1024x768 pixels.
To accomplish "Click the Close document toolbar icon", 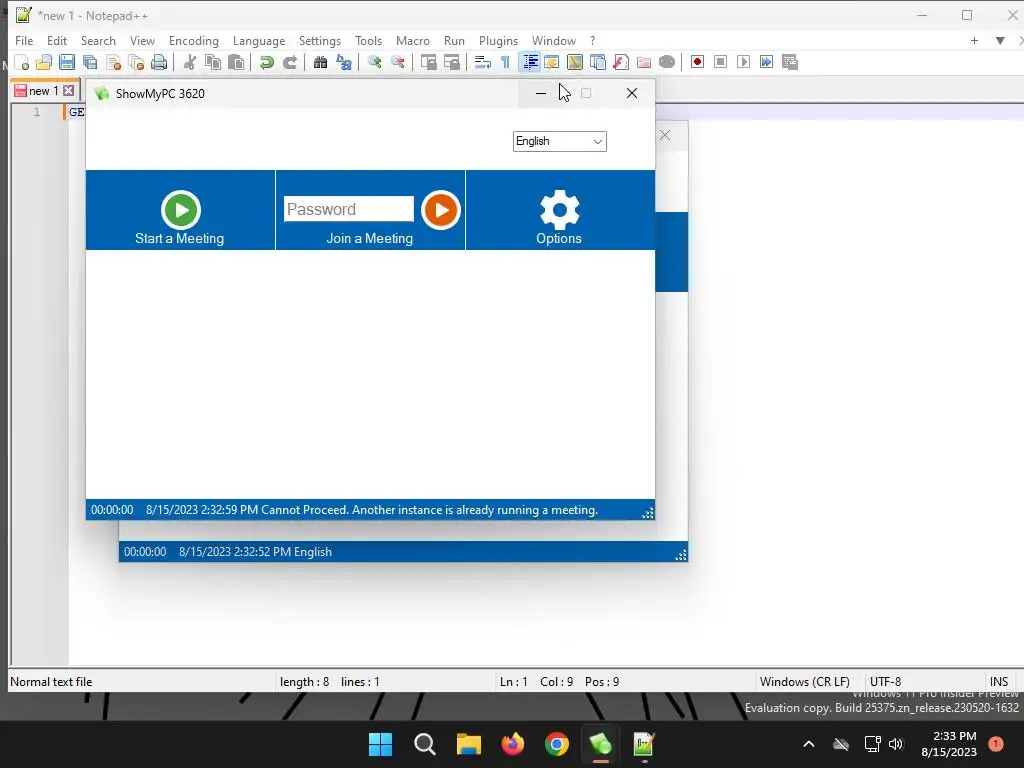I will [x=113, y=63].
